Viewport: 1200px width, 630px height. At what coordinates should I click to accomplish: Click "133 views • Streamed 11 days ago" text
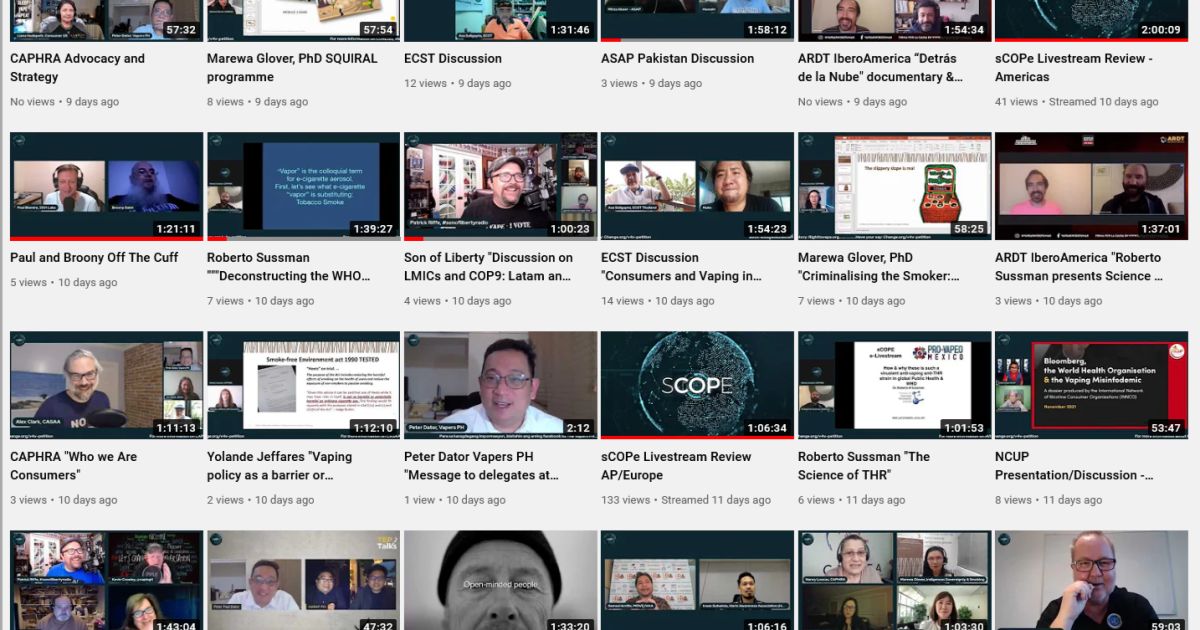(686, 500)
